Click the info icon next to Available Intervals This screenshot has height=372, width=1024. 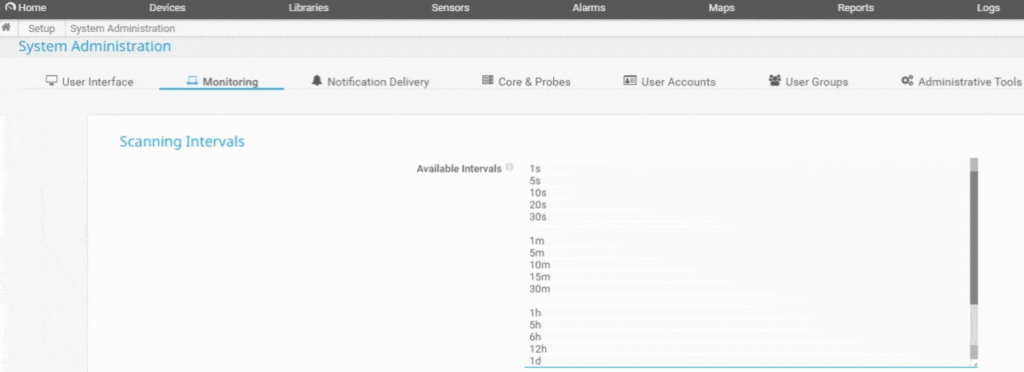[x=509, y=168]
